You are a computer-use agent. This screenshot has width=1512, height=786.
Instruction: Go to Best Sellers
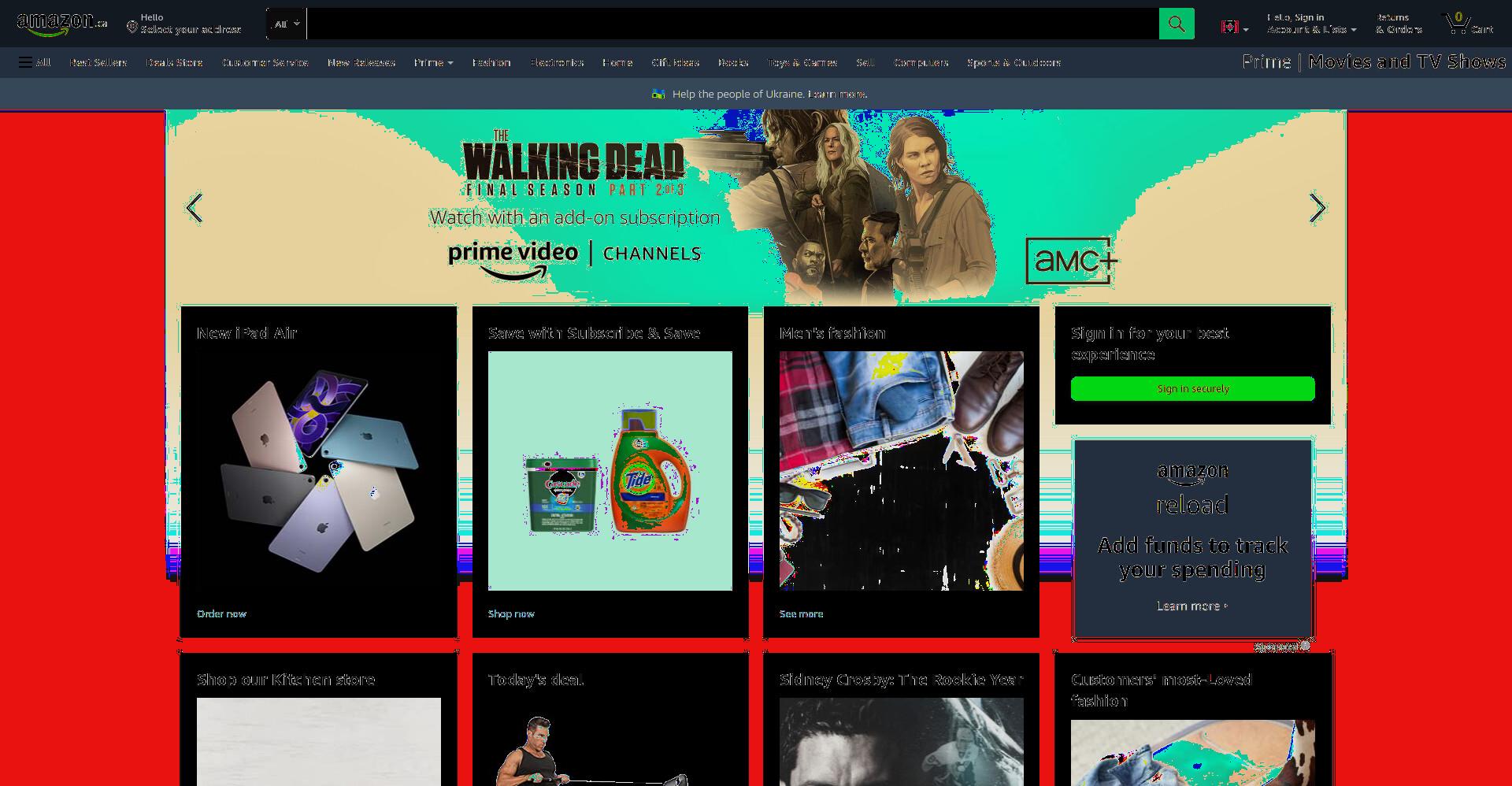(98, 62)
